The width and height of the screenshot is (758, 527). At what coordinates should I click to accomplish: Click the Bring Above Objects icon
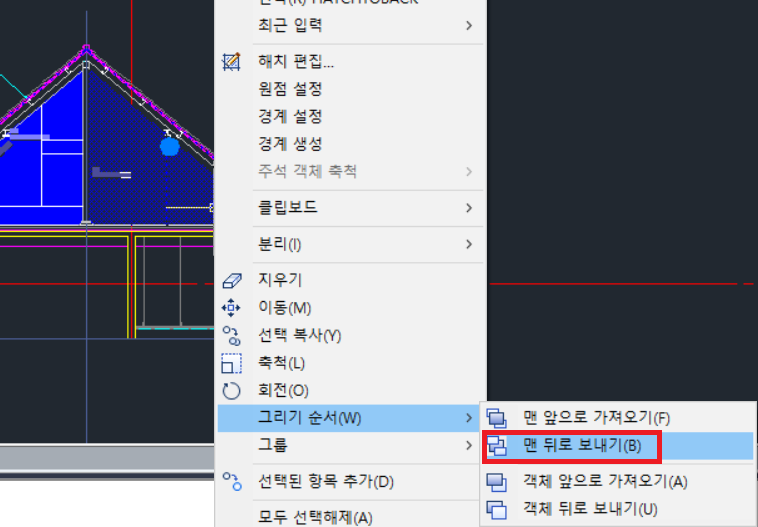(x=496, y=482)
